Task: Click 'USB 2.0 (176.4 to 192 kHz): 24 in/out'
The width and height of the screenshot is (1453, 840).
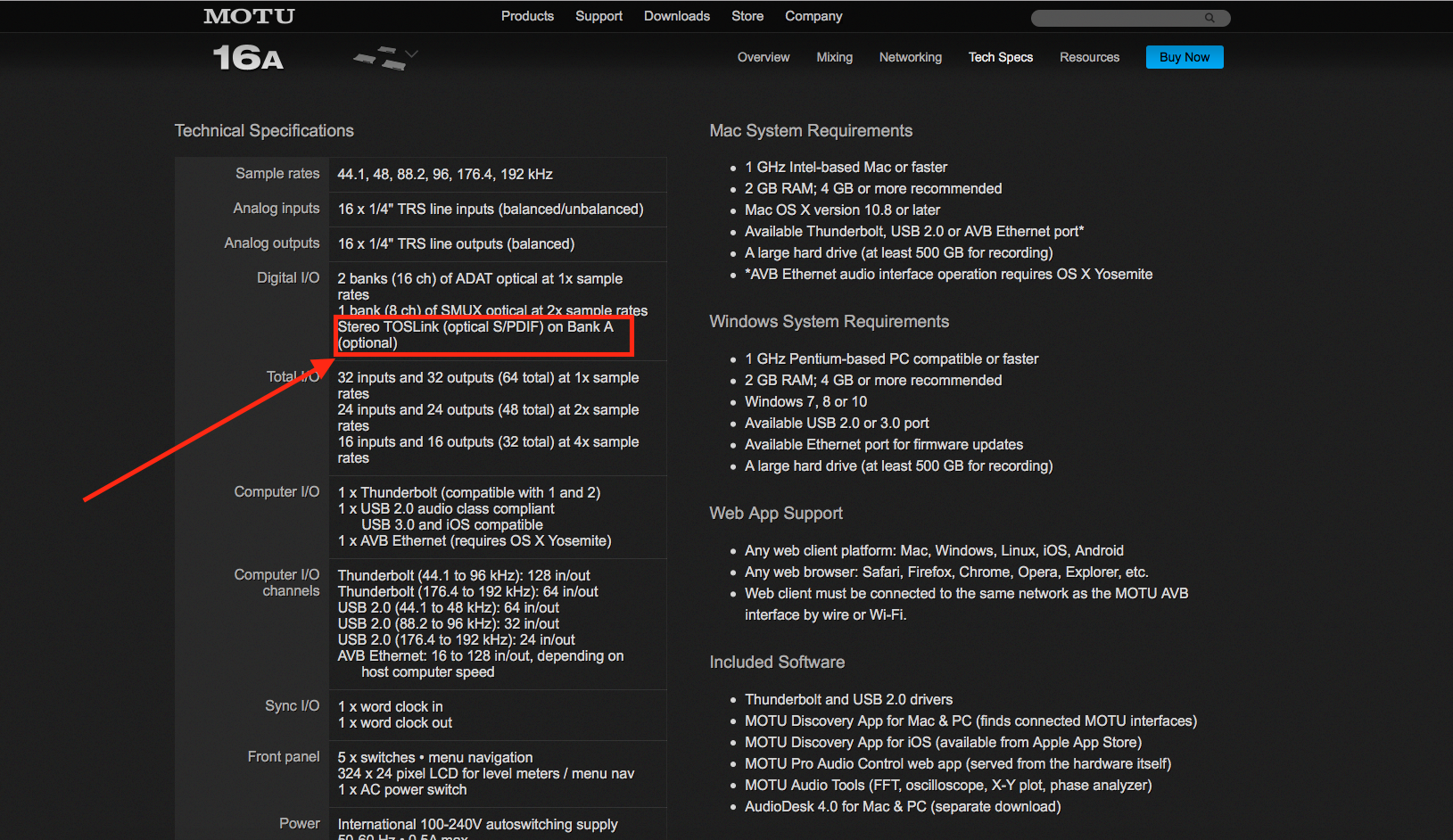Action: tap(457, 640)
